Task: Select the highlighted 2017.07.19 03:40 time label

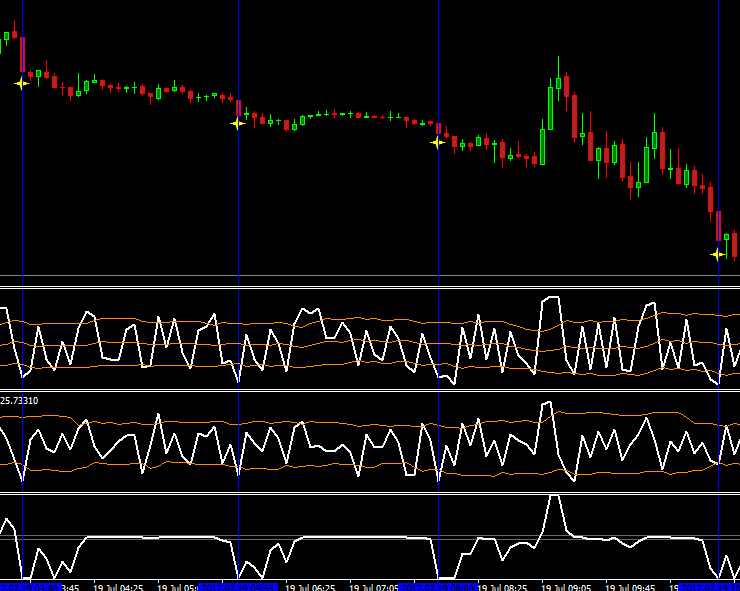Action: (x=29, y=588)
